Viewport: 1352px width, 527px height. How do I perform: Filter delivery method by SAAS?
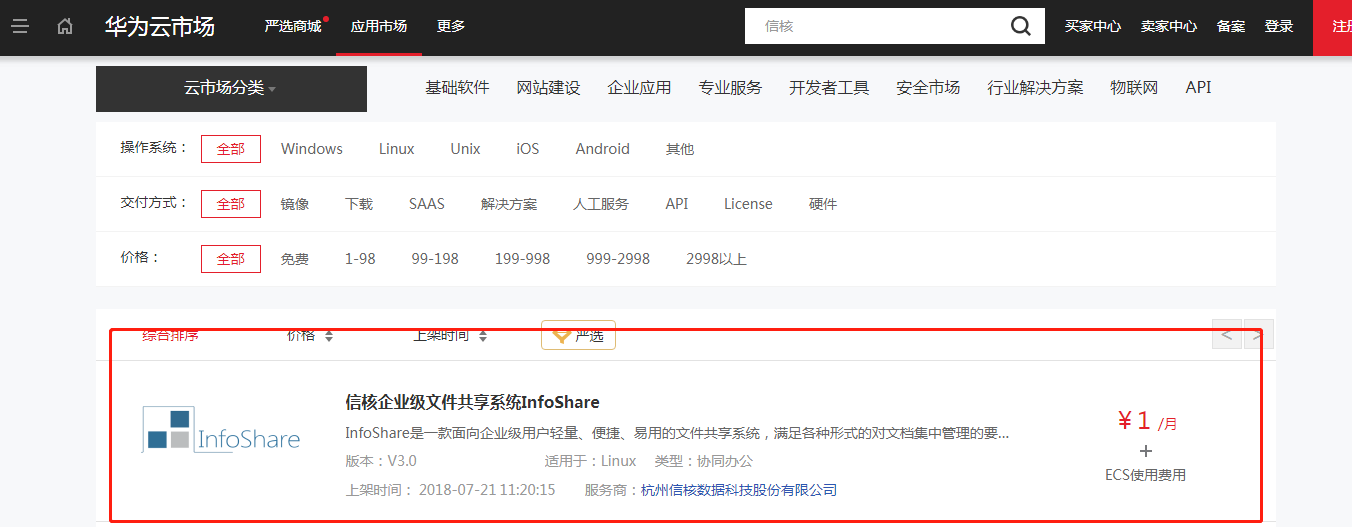click(427, 204)
